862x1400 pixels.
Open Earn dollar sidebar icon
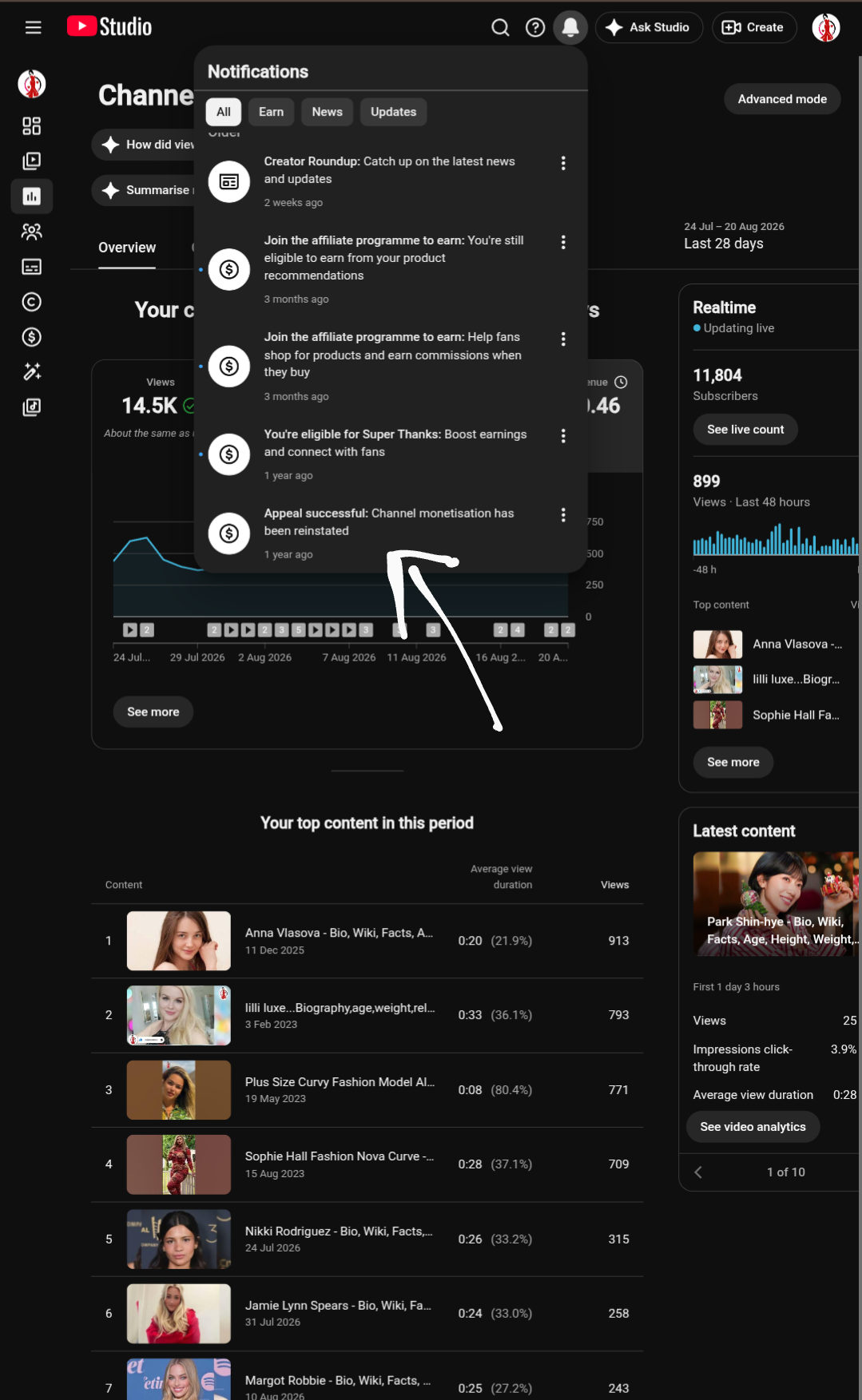click(x=32, y=337)
